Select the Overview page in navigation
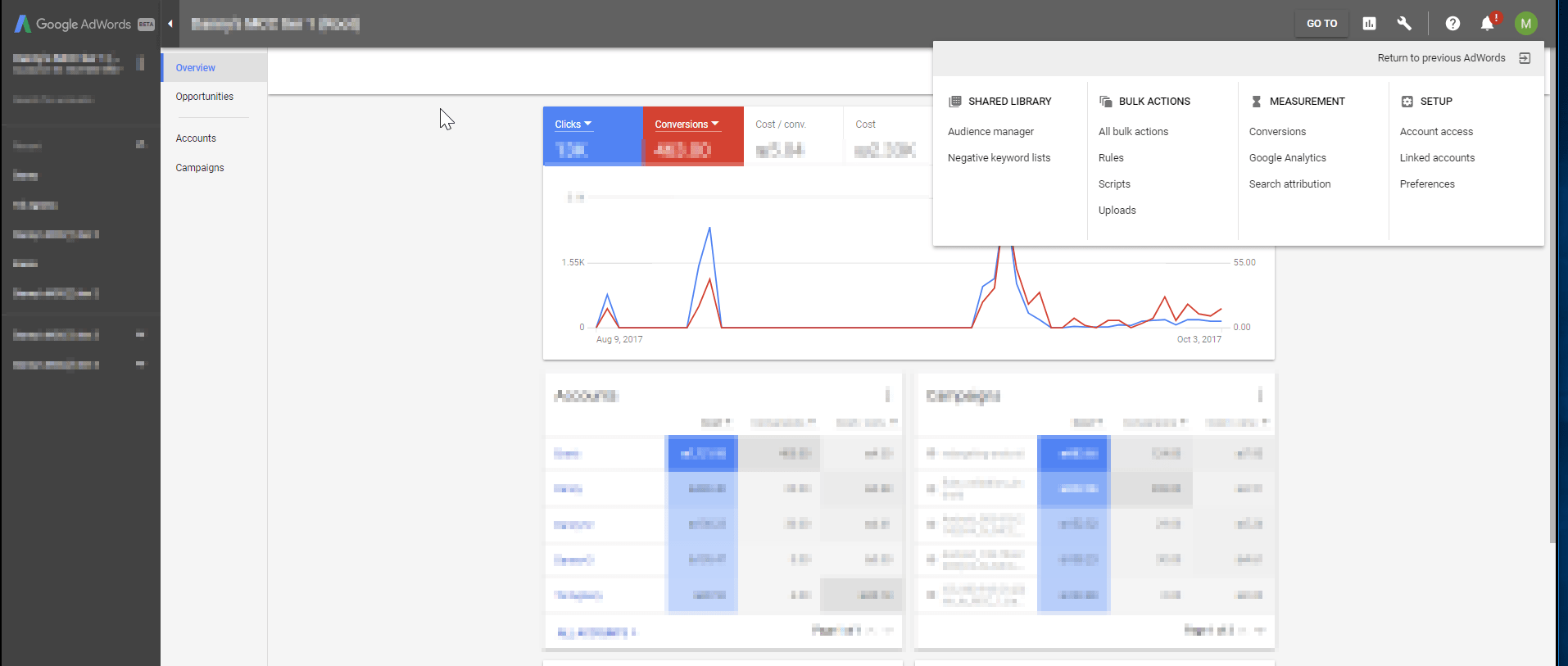The image size is (1568, 666). tap(215, 68)
